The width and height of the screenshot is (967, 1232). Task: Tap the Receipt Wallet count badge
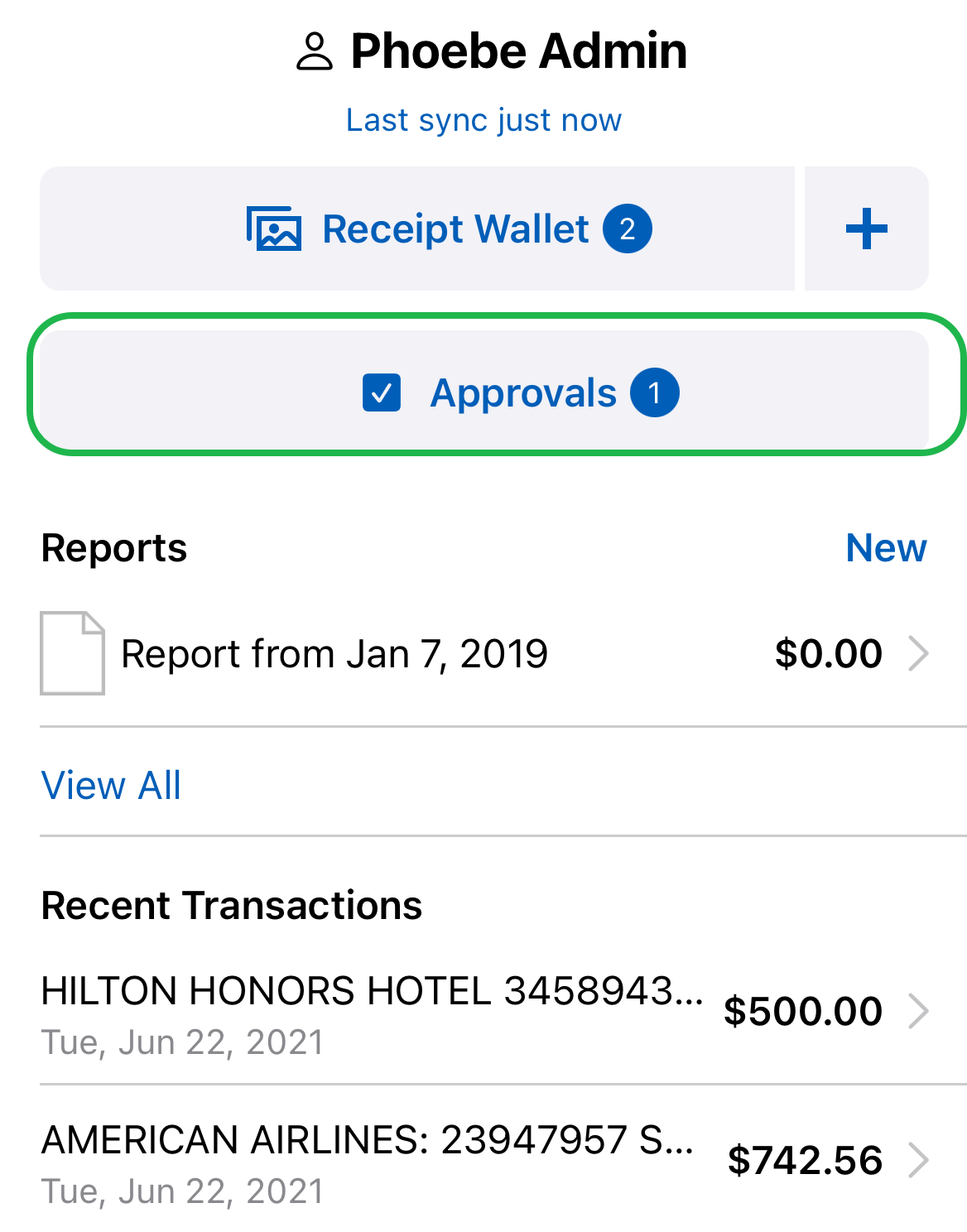click(x=627, y=229)
